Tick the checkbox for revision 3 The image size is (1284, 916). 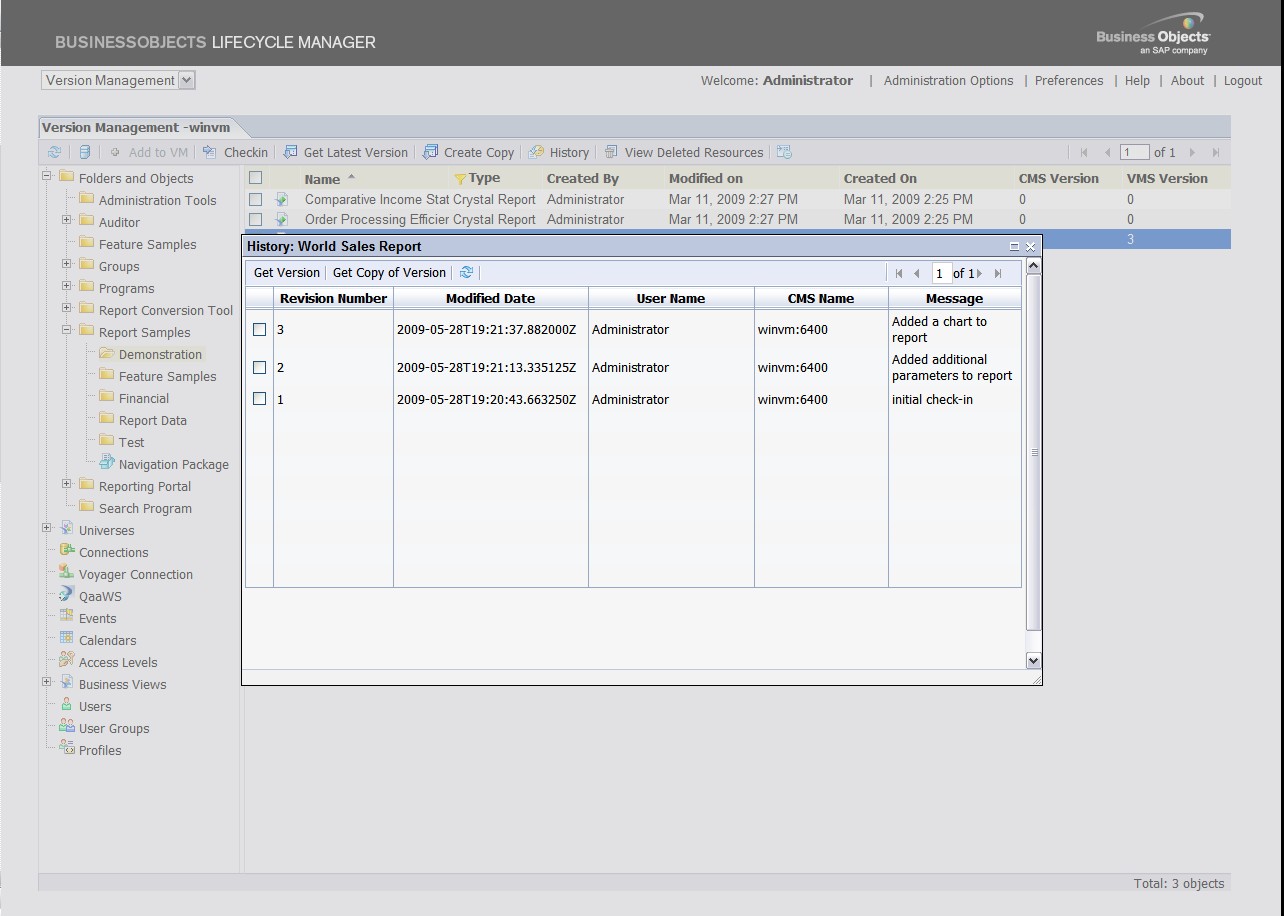260,329
